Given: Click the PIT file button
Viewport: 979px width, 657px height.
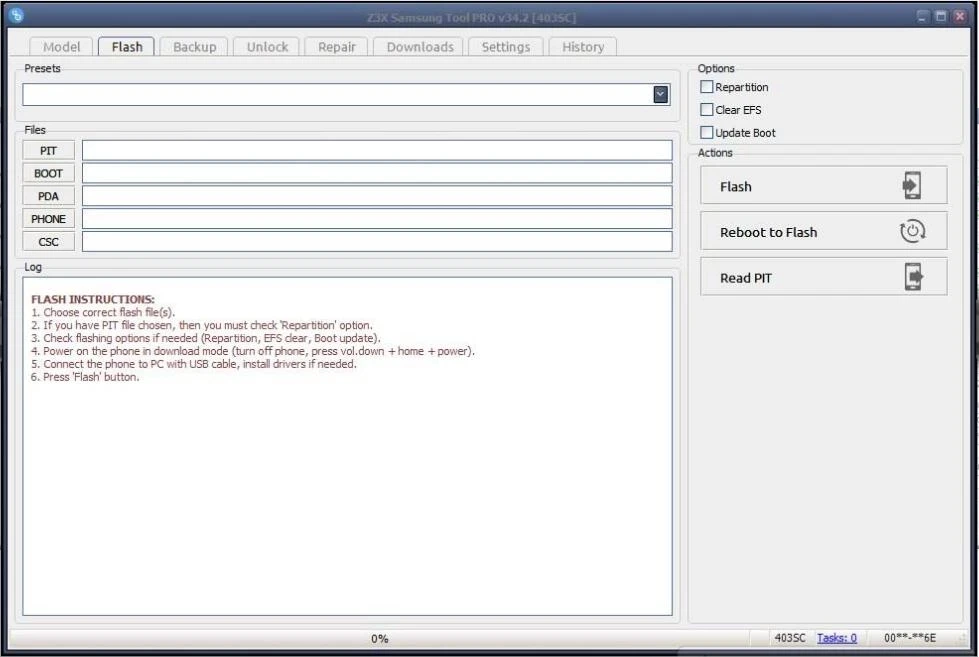Looking at the screenshot, I should point(48,151).
